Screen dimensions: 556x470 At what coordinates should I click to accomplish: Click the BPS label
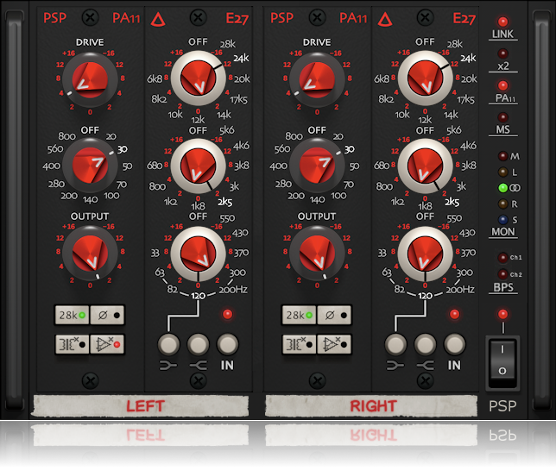point(503,287)
